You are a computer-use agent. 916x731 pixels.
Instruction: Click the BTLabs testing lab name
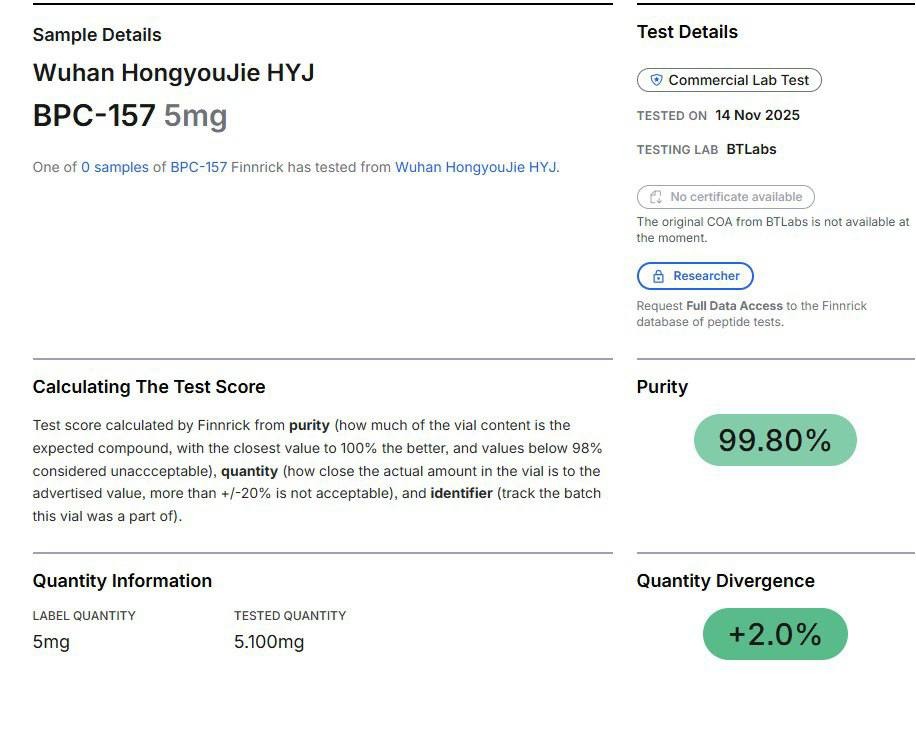(751, 149)
